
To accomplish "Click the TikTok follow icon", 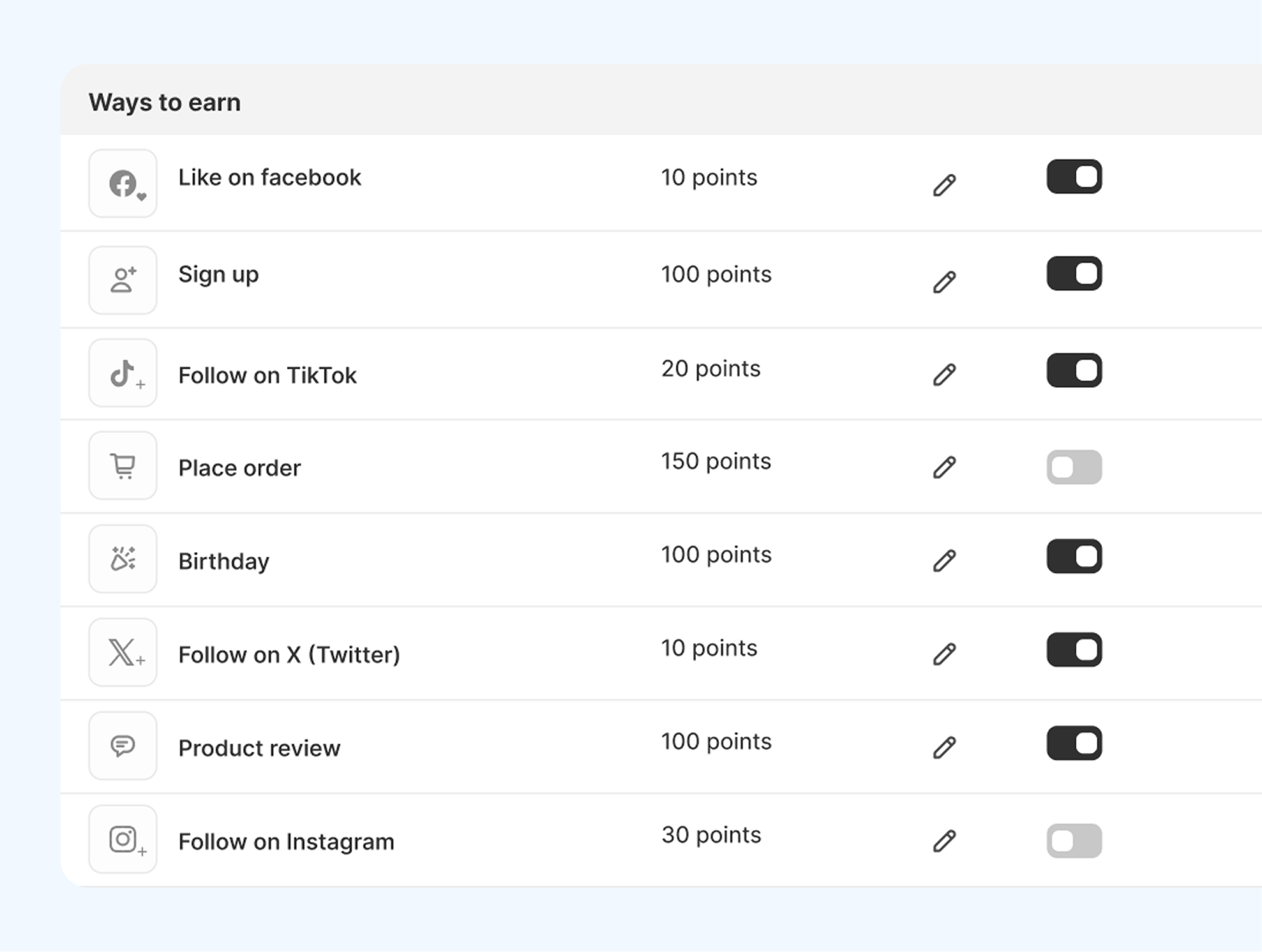I will (x=123, y=374).
